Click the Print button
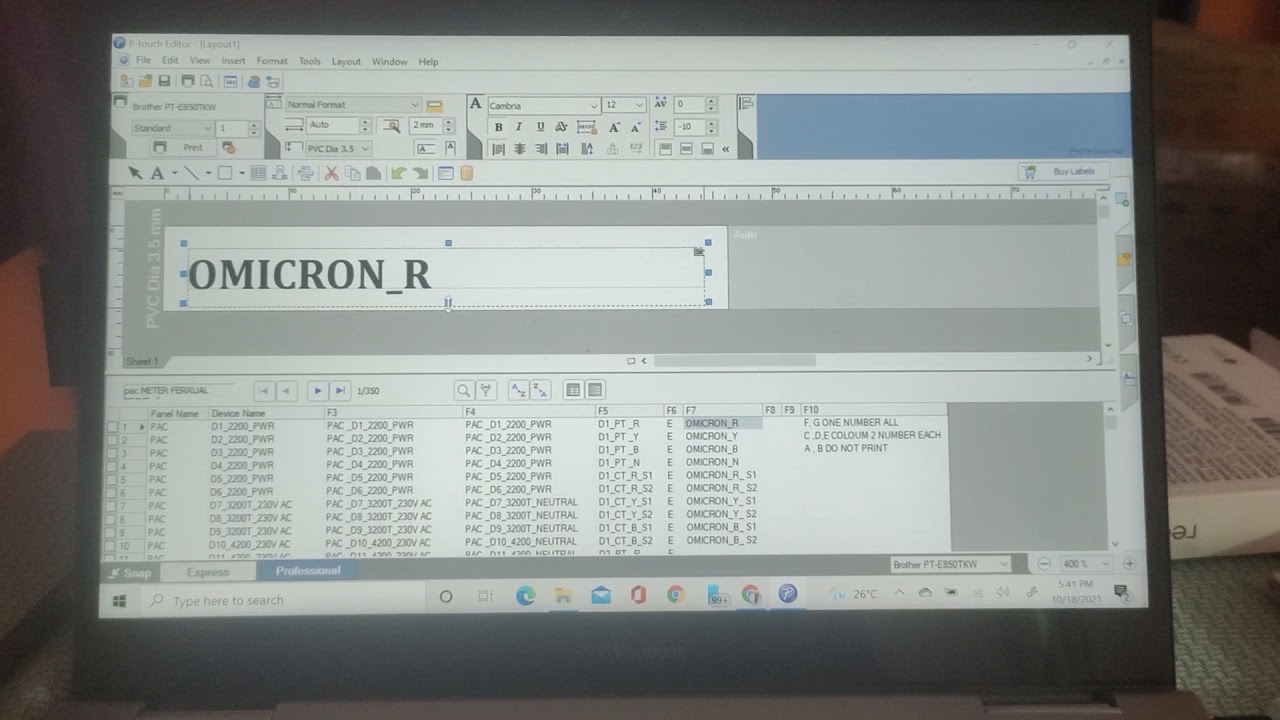The width and height of the screenshot is (1280, 720). [x=183, y=148]
